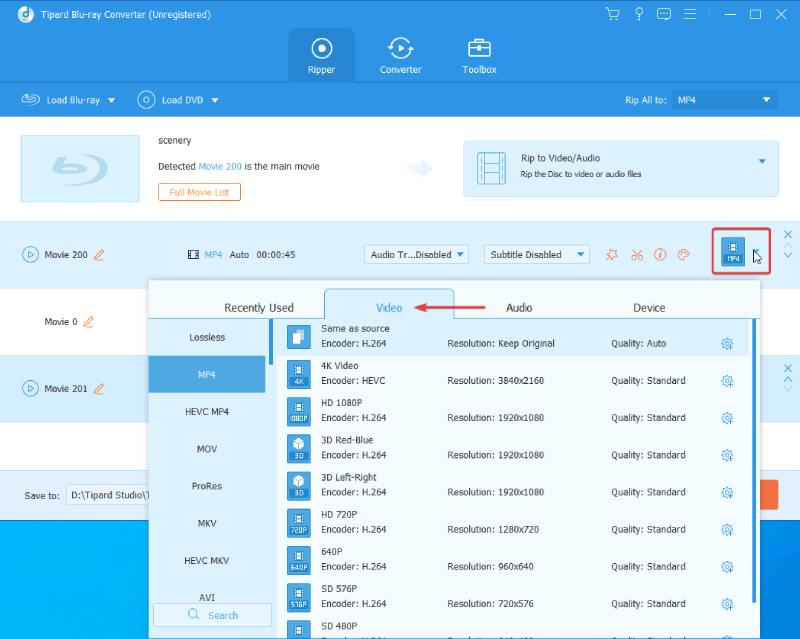Move Movie 200 down with arrow

tap(788, 255)
